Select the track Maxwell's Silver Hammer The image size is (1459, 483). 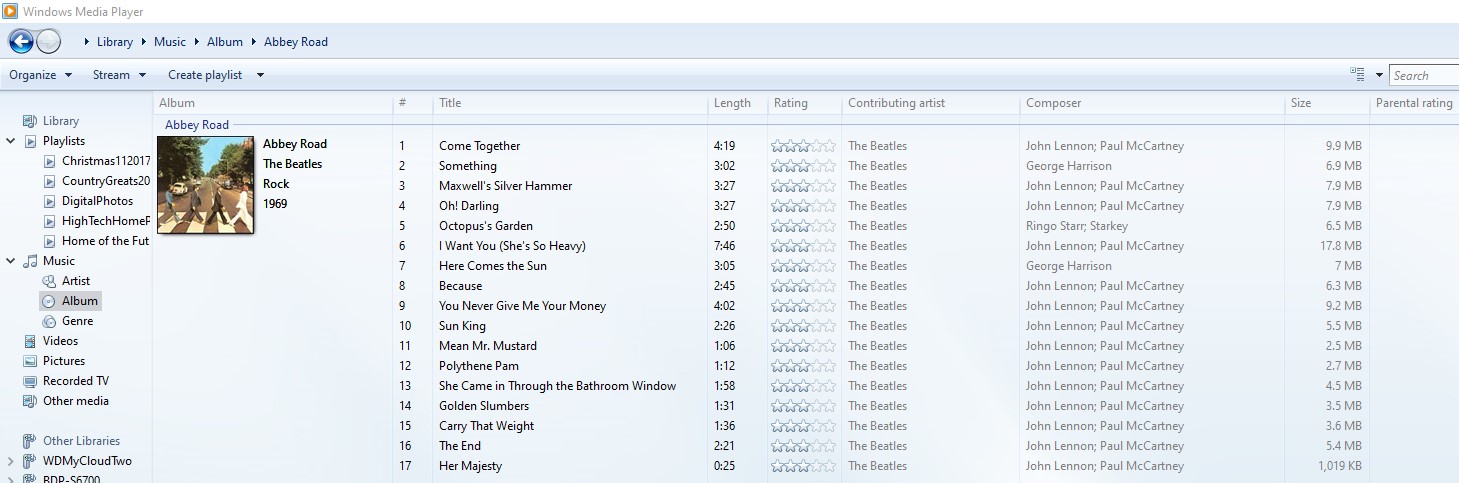(x=506, y=186)
